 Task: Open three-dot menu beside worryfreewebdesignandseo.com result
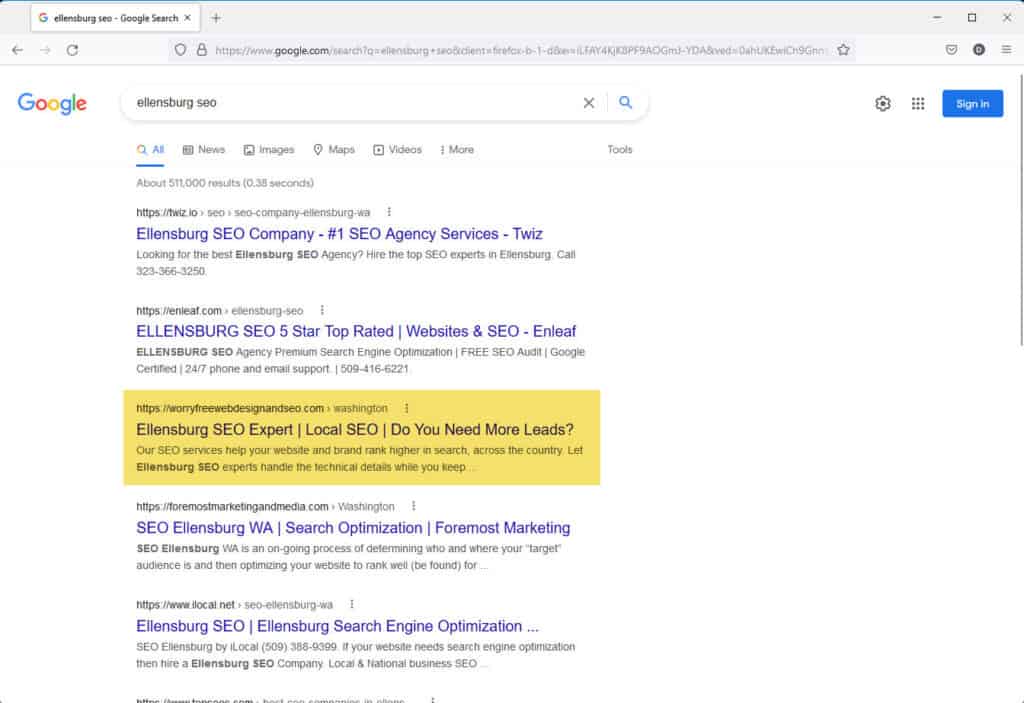[x=406, y=408]
